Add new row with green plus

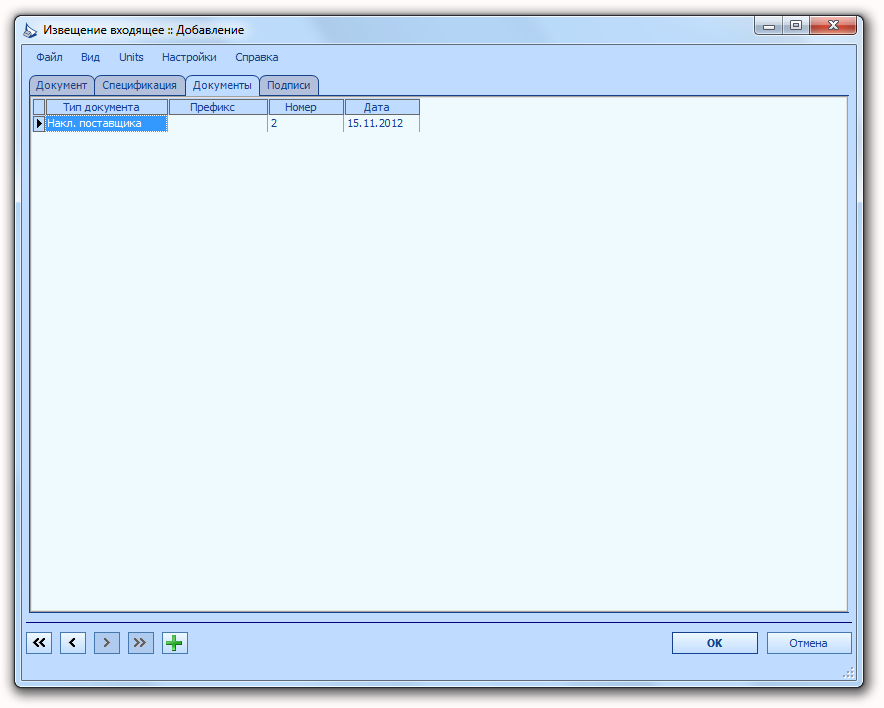click(x=175, y=643)
